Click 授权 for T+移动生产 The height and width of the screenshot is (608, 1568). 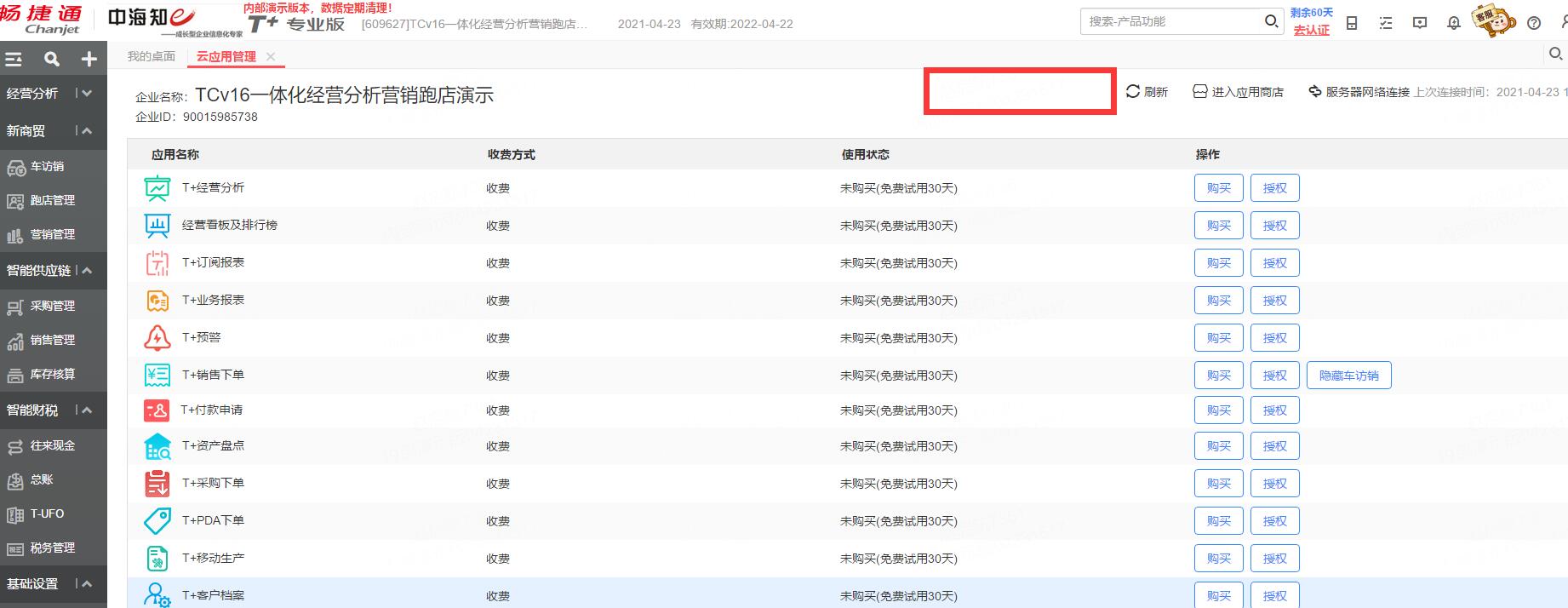[1275, 559]
